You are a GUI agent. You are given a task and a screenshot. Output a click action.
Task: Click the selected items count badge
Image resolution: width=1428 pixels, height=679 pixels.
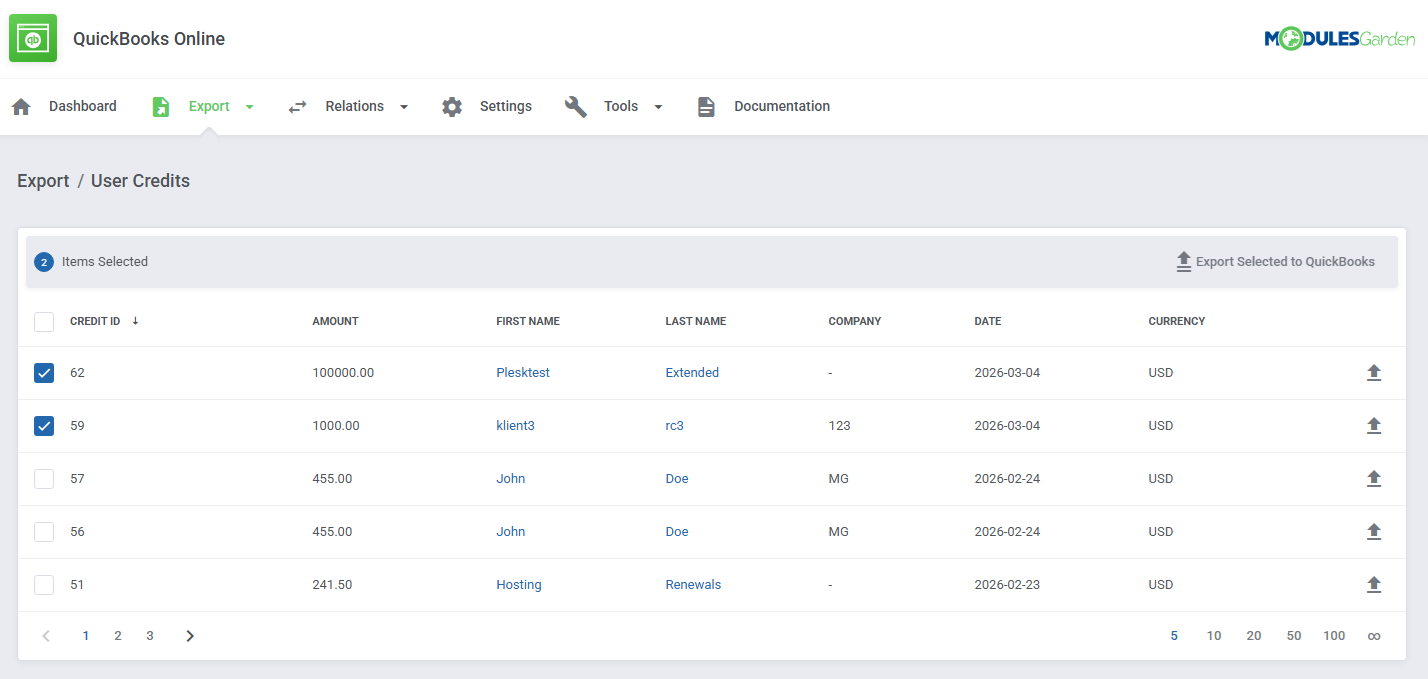[44, 262]
